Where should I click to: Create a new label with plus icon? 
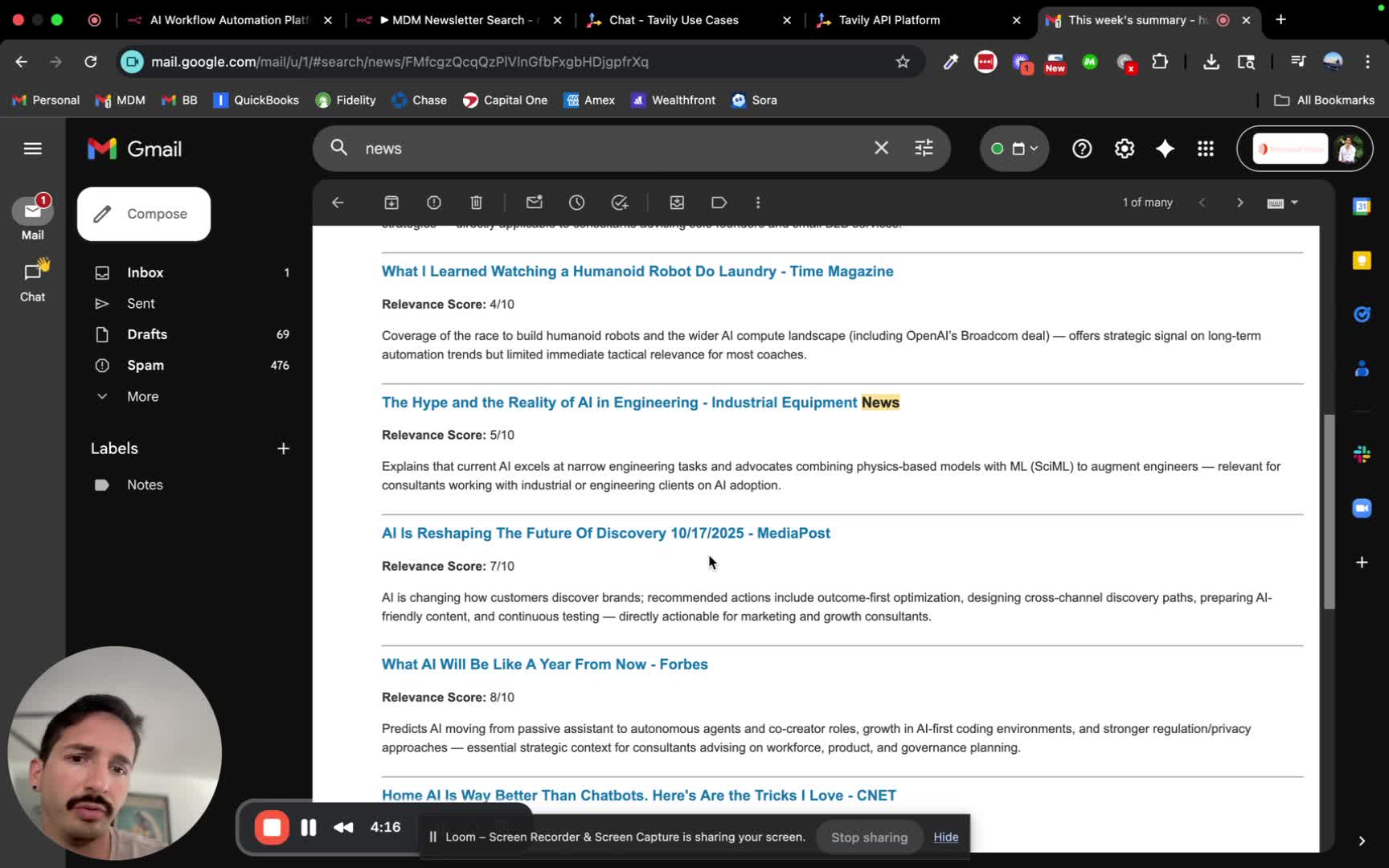coord(283,448)
